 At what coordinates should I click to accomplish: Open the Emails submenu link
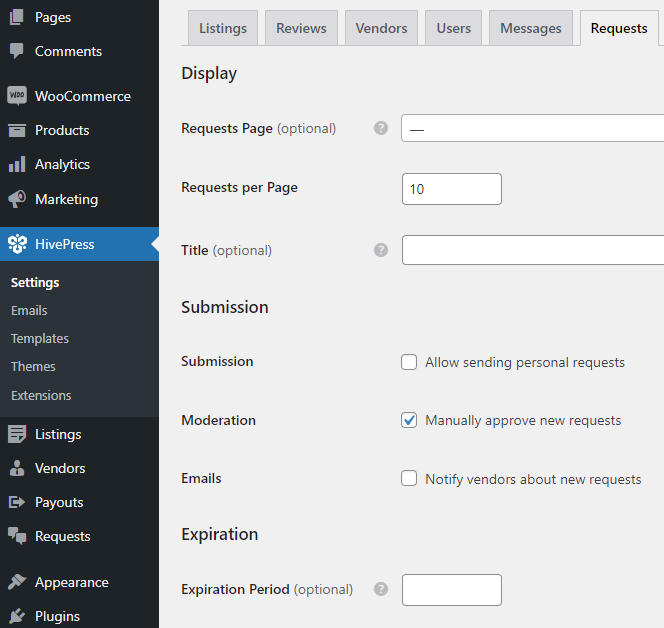point(29,310)
